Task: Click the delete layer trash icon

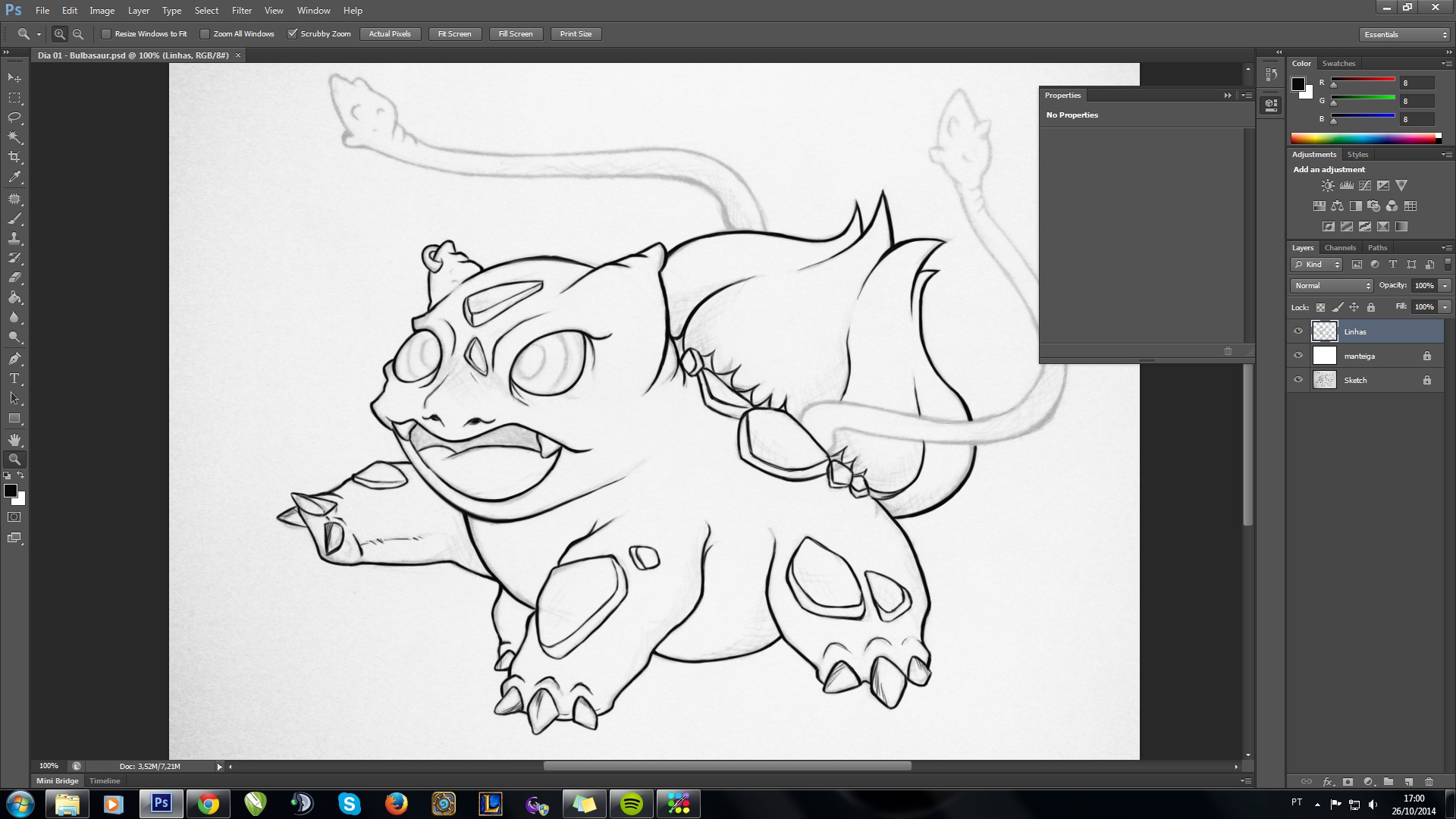Action: pos(1429,781)
